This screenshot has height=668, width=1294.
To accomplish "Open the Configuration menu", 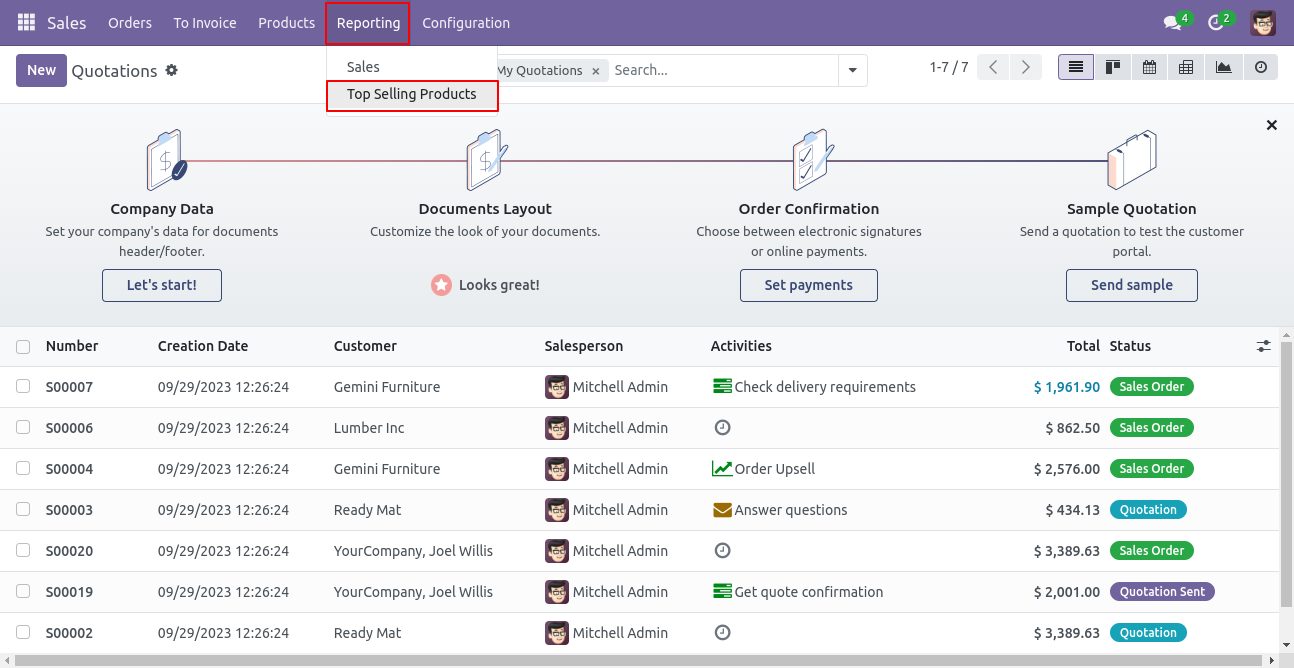I will click(x=465, y=23).
